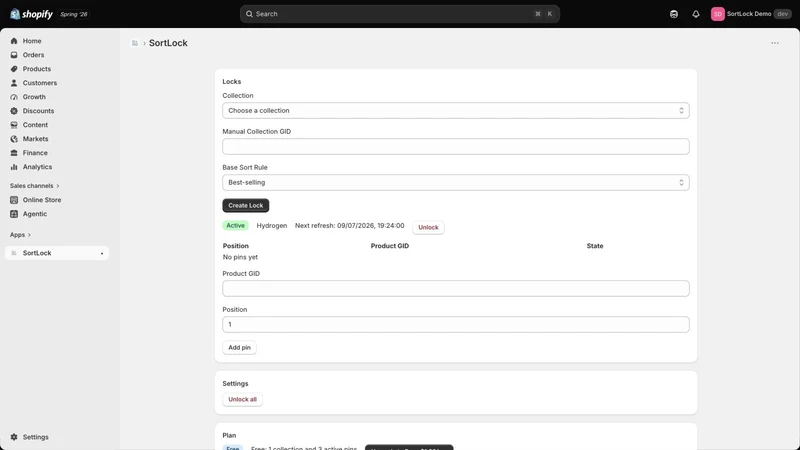Click the search magnifier icon
The image size is (800, 450).
click(249, 14)
